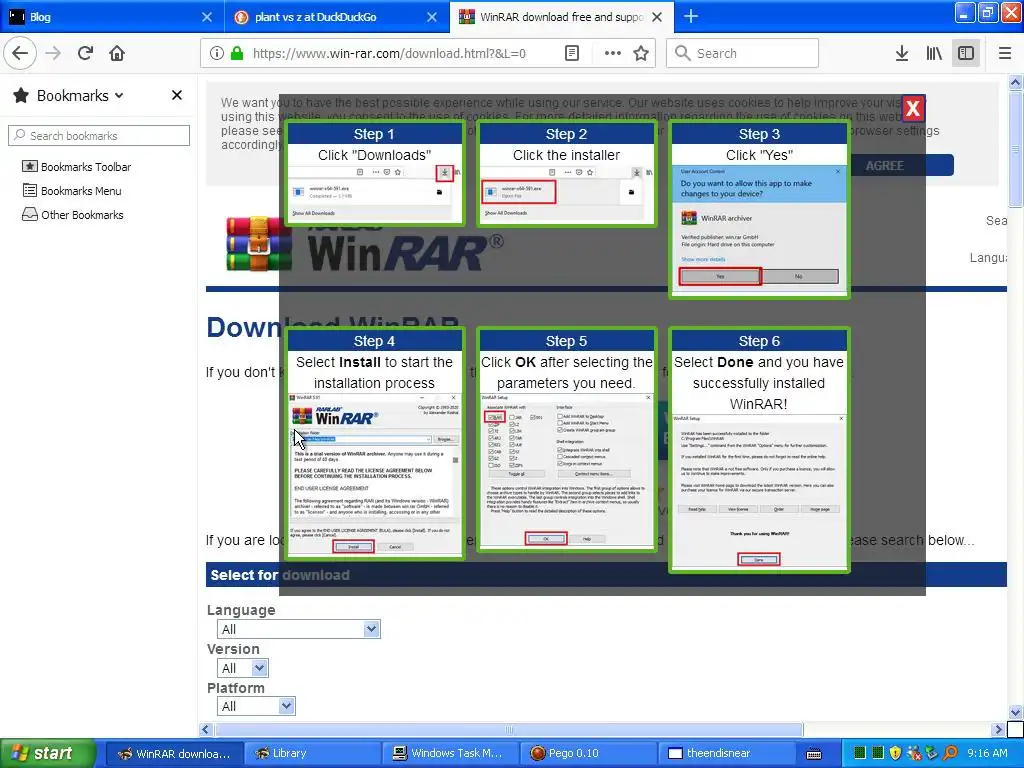Click the keyboard icon on taskbar
The image size is (1024, 768).
coord(814,754)
